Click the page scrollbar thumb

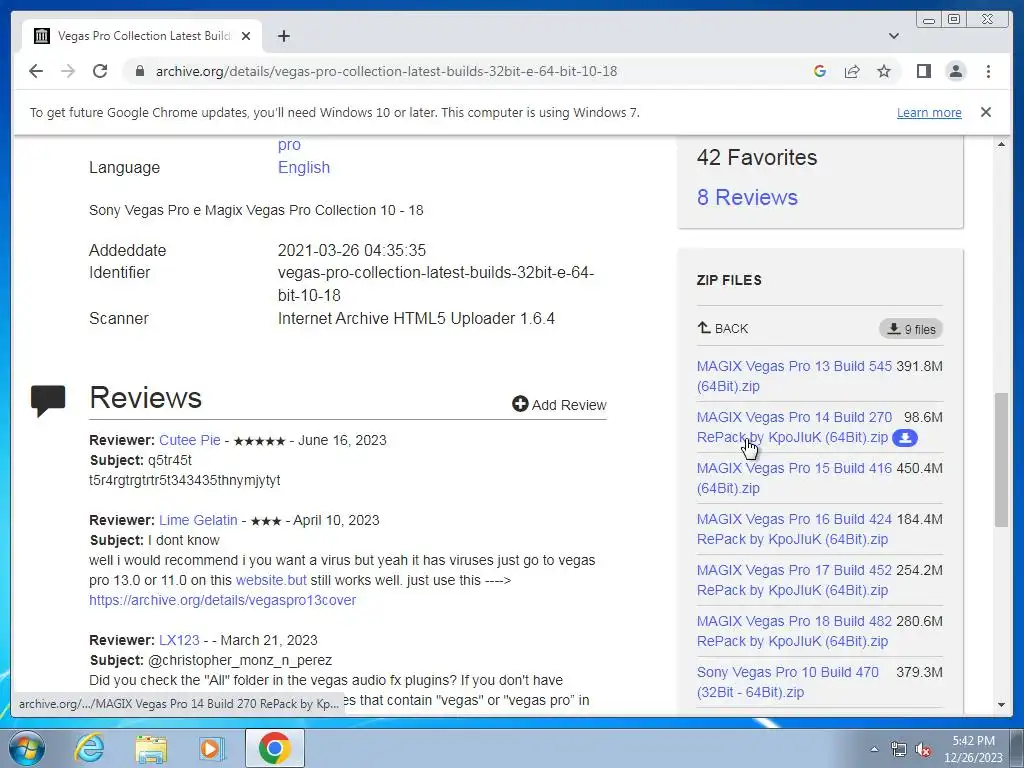click(x=1001, y=459)
